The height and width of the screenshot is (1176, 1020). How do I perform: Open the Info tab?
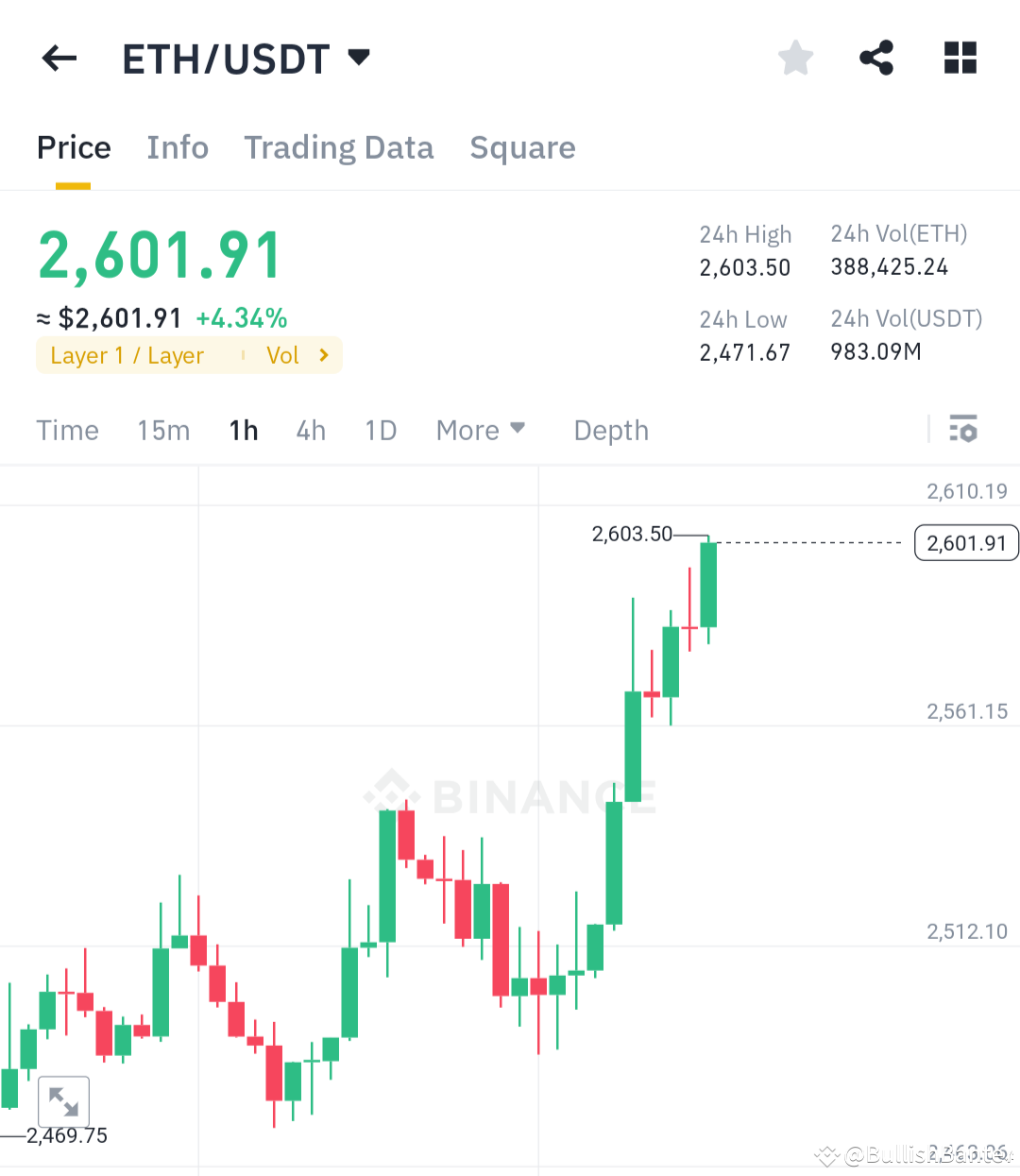tap(178, 147)
